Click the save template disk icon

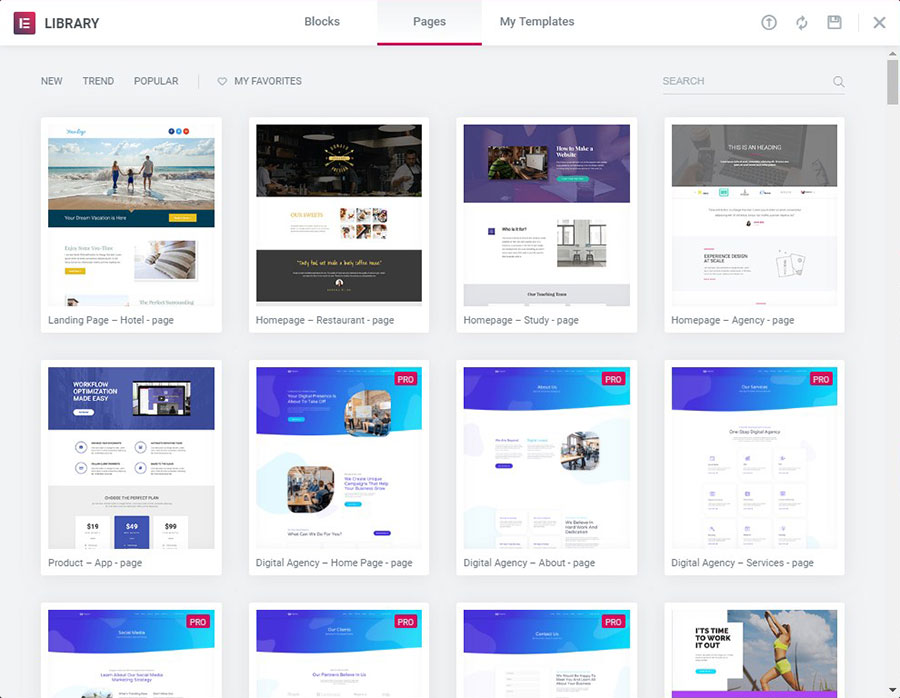click(834, 21)
